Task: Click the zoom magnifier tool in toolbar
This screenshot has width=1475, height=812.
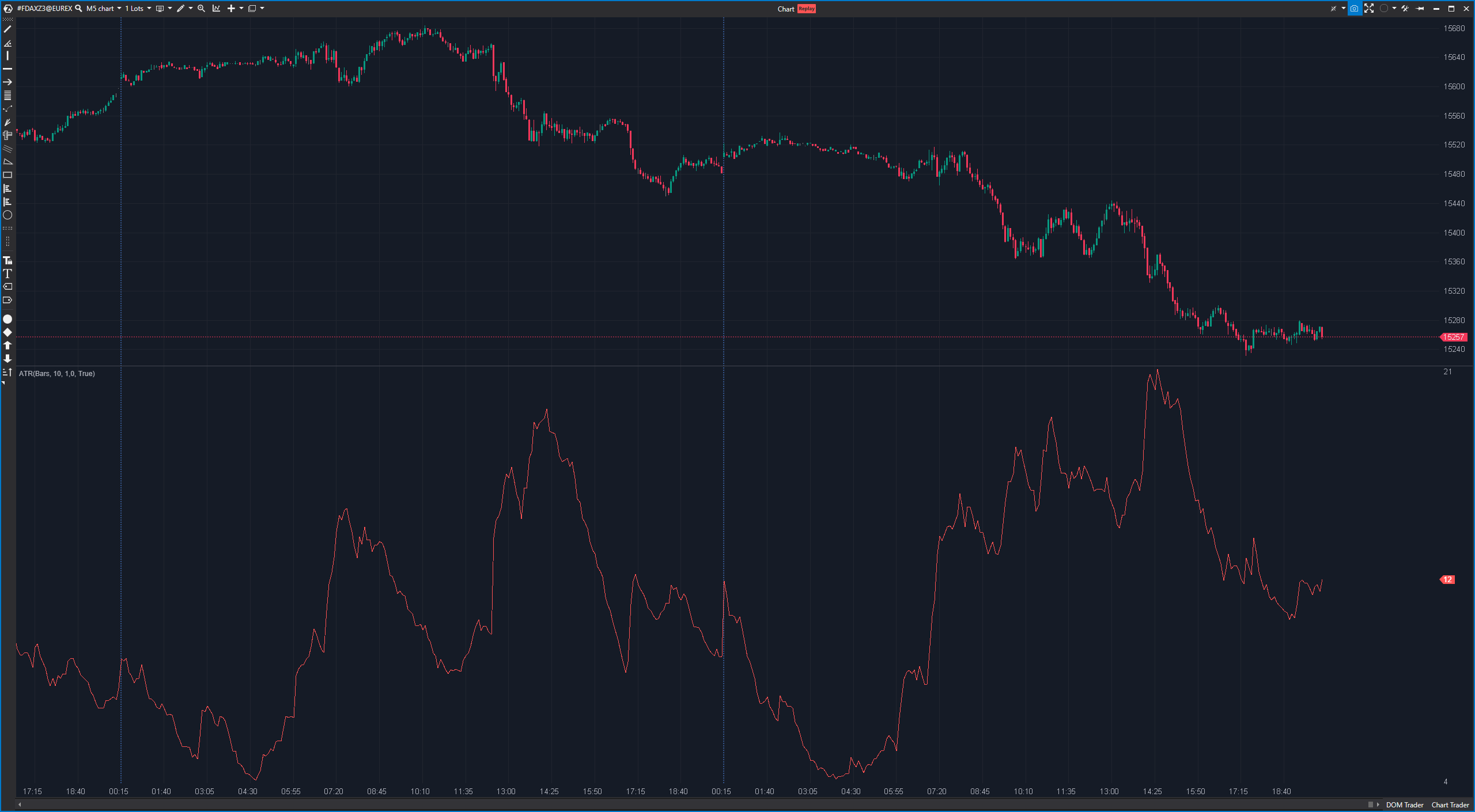Action: pos(201,9)
